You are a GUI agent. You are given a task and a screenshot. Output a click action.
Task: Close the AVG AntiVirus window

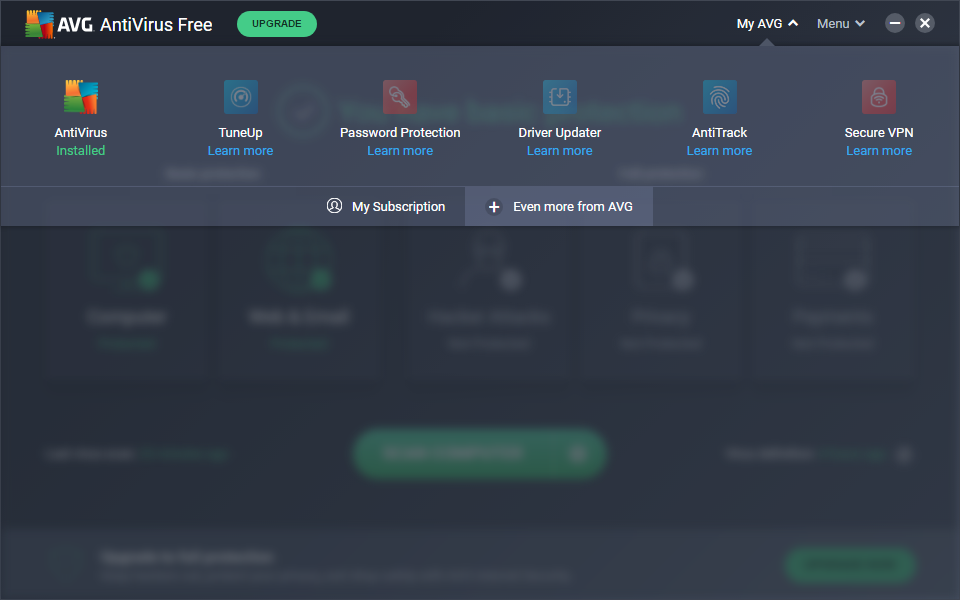(x=924, y=23)
